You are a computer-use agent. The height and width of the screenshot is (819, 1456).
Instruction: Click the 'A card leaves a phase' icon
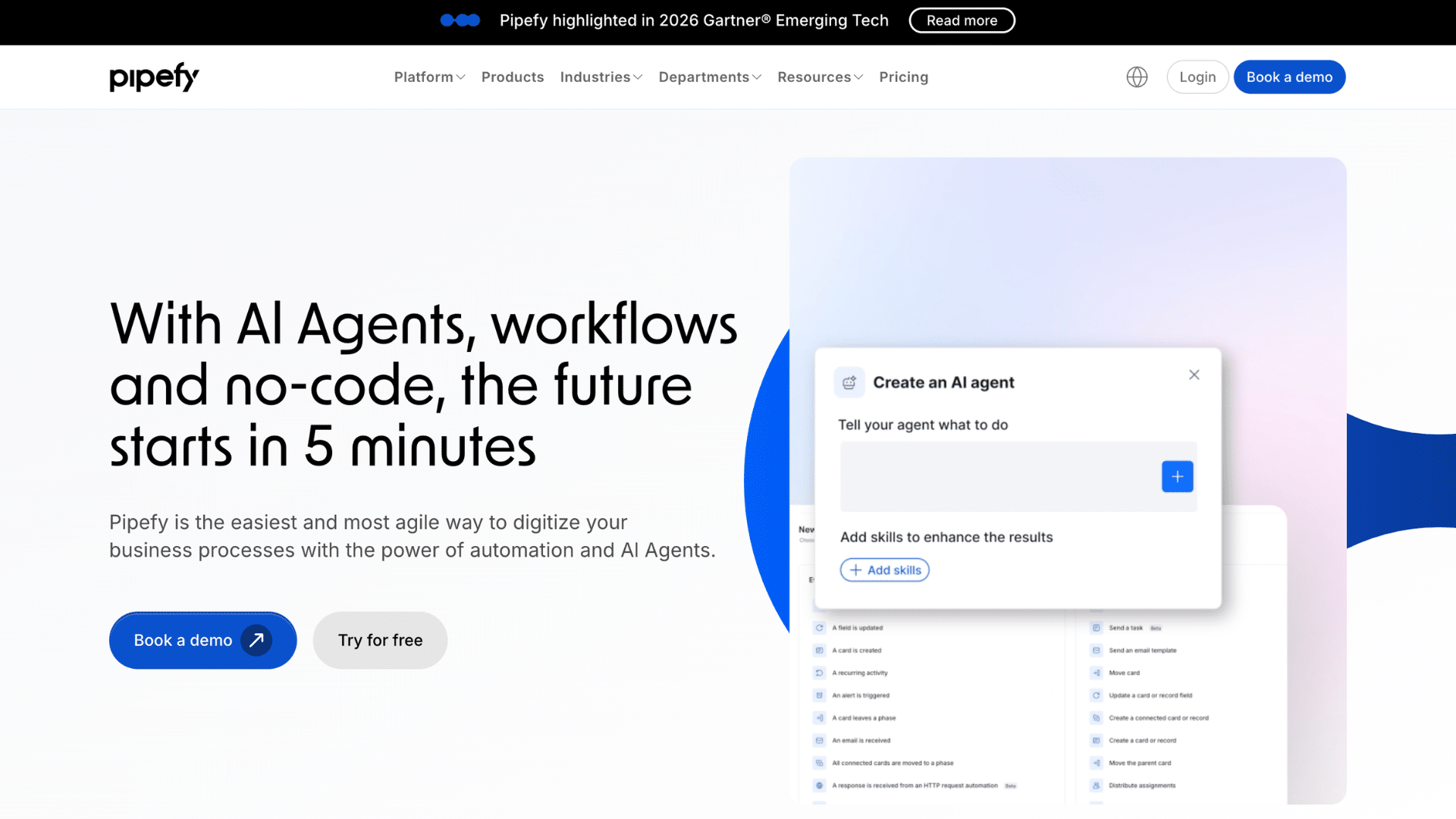pyautogui.click(x=819, y=718)
